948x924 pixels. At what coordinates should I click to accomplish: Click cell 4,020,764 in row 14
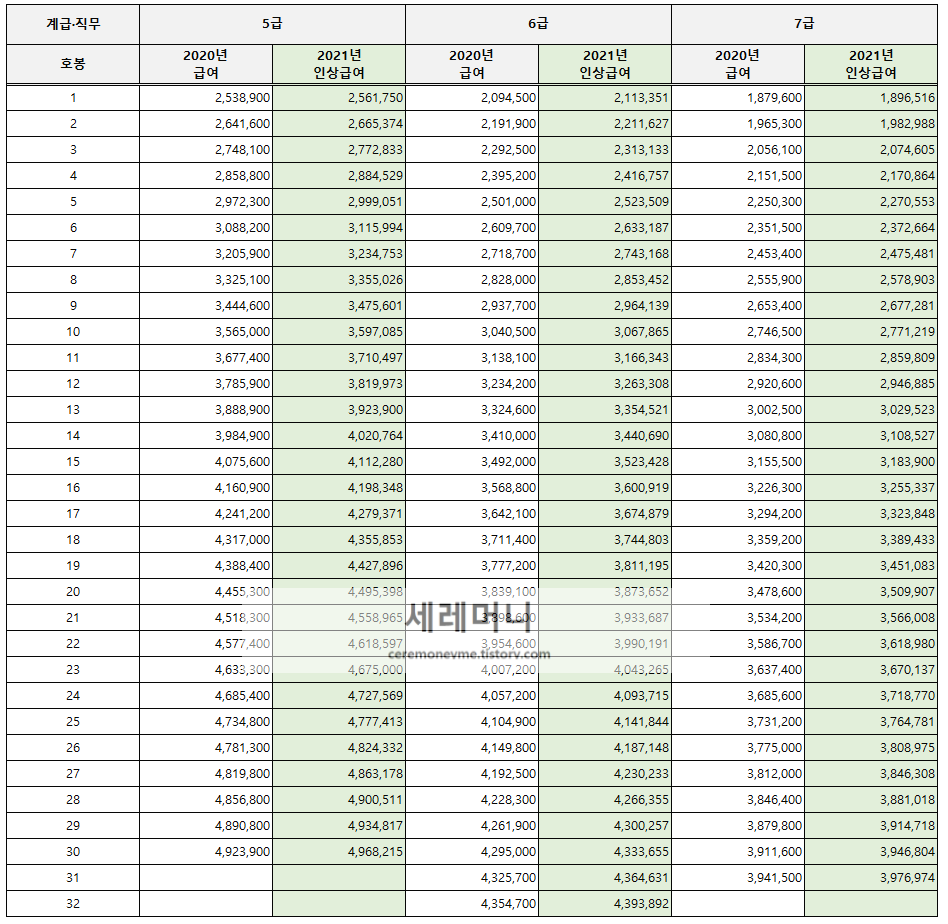[339, 436]
